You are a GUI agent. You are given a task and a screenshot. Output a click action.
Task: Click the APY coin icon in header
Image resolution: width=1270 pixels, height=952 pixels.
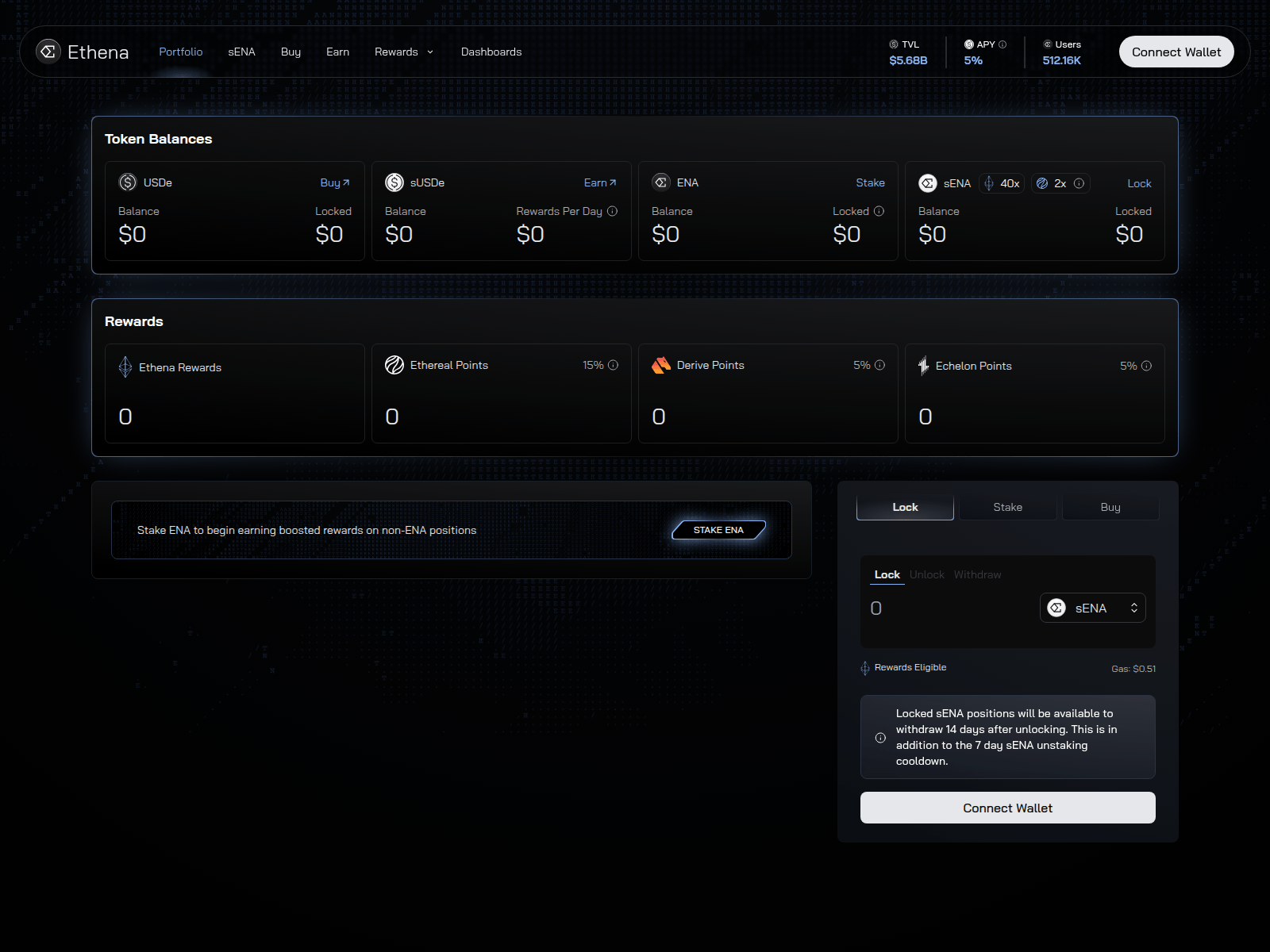pyautogui.click(x=969, y=44)
